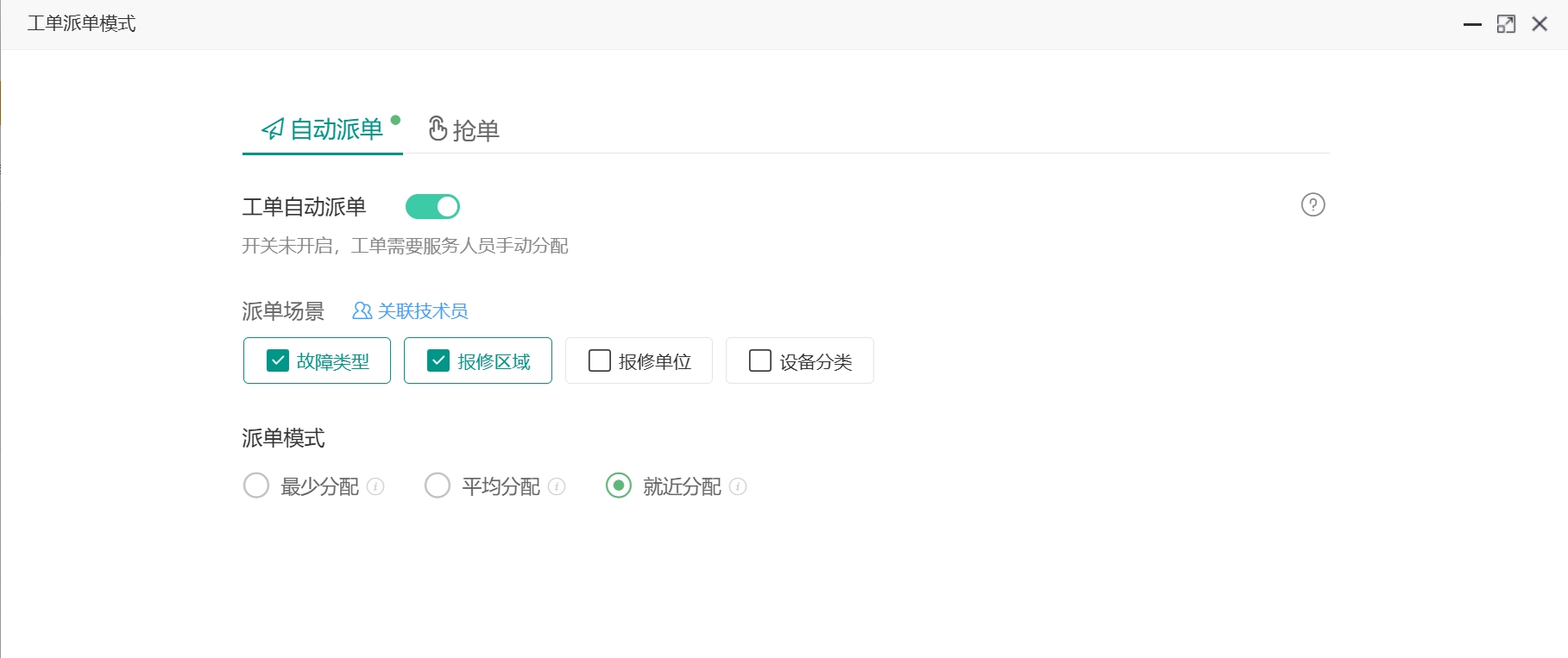1568x658 pixels.
Task: Check the 设备分类 option
Action: [760, 360]
